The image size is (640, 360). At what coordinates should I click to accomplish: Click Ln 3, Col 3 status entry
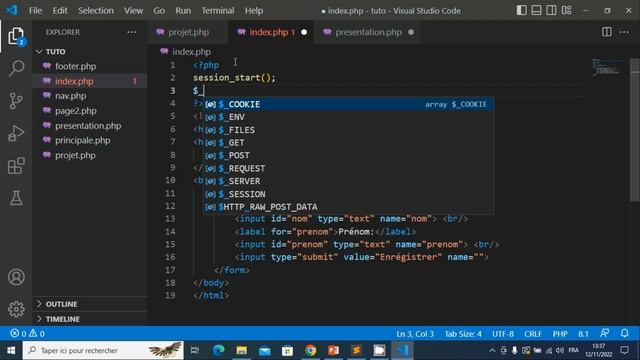415,333
